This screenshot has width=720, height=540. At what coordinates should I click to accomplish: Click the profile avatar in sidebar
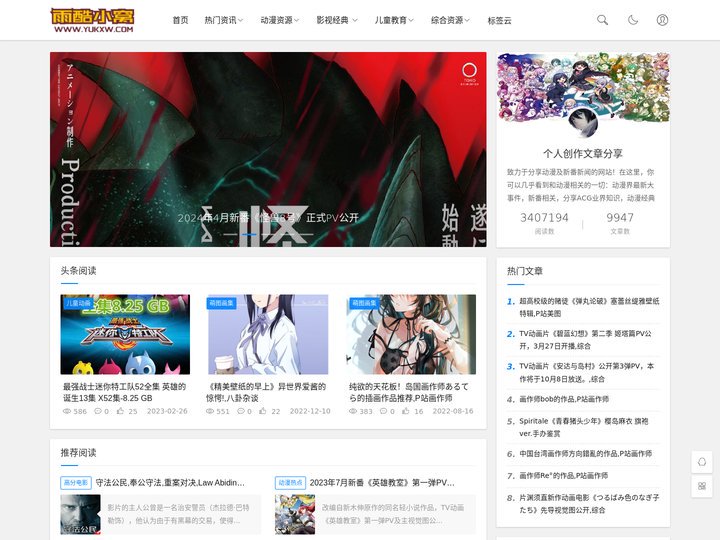click(x=583, y=123)
